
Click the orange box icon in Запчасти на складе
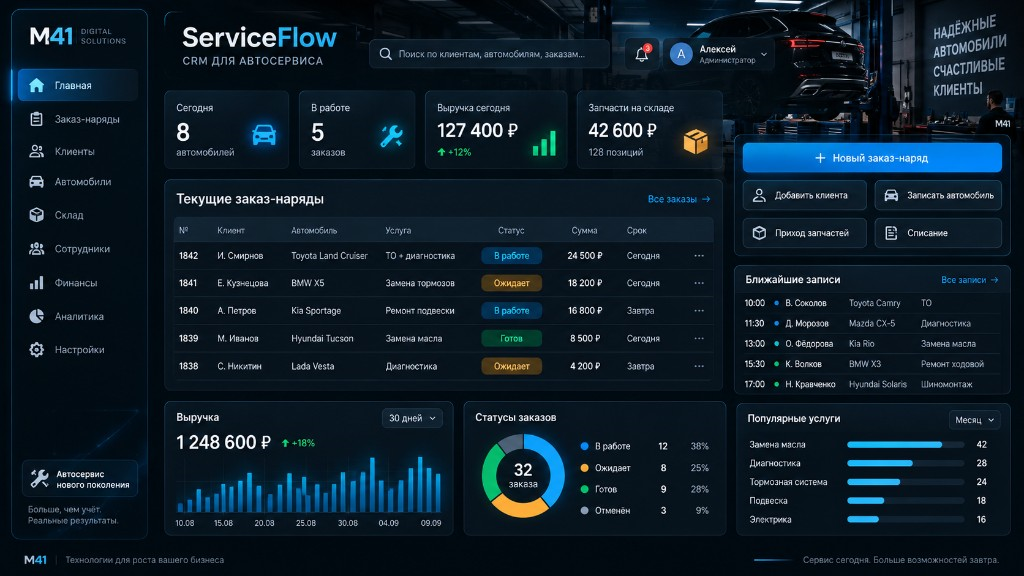(x=696, y=141)
